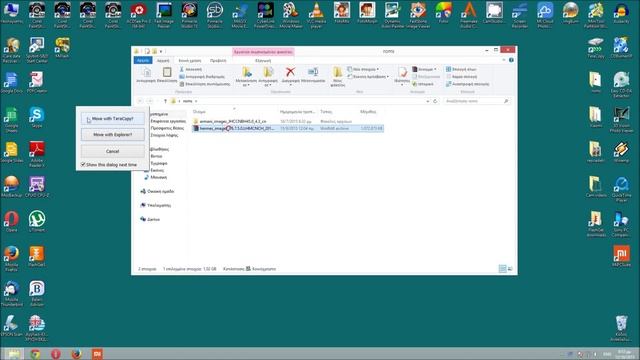Viewport: 640px width, 360px height.
Task: Switch to the Home ribbon tab
Action: coord(163,60)
